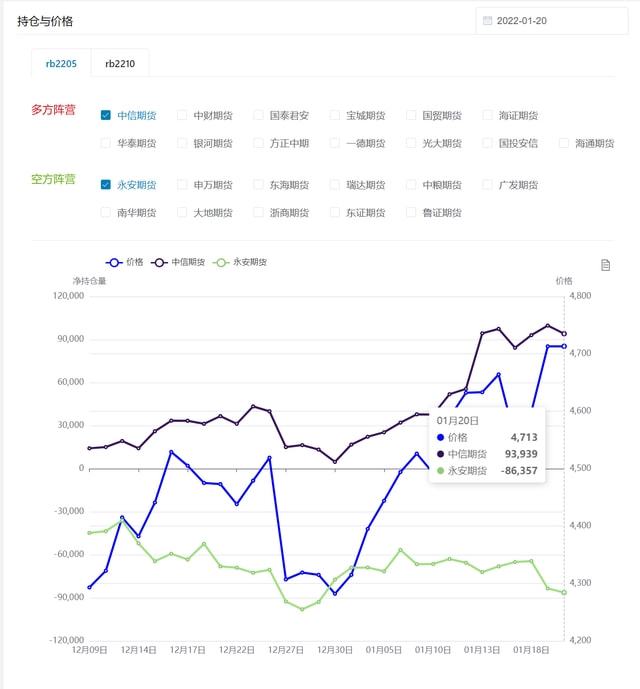Switch to the rb2205 tab
The height and width of the screenshot is (689, 640).
pos(61,64)
